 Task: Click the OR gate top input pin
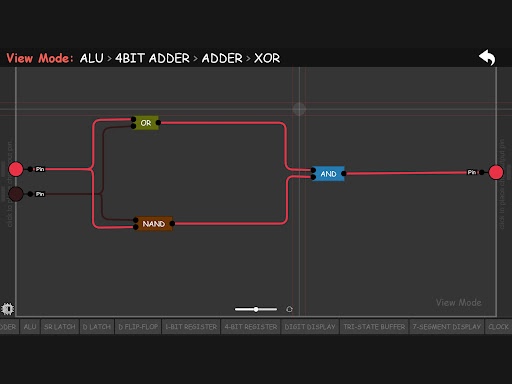point(133,119)
